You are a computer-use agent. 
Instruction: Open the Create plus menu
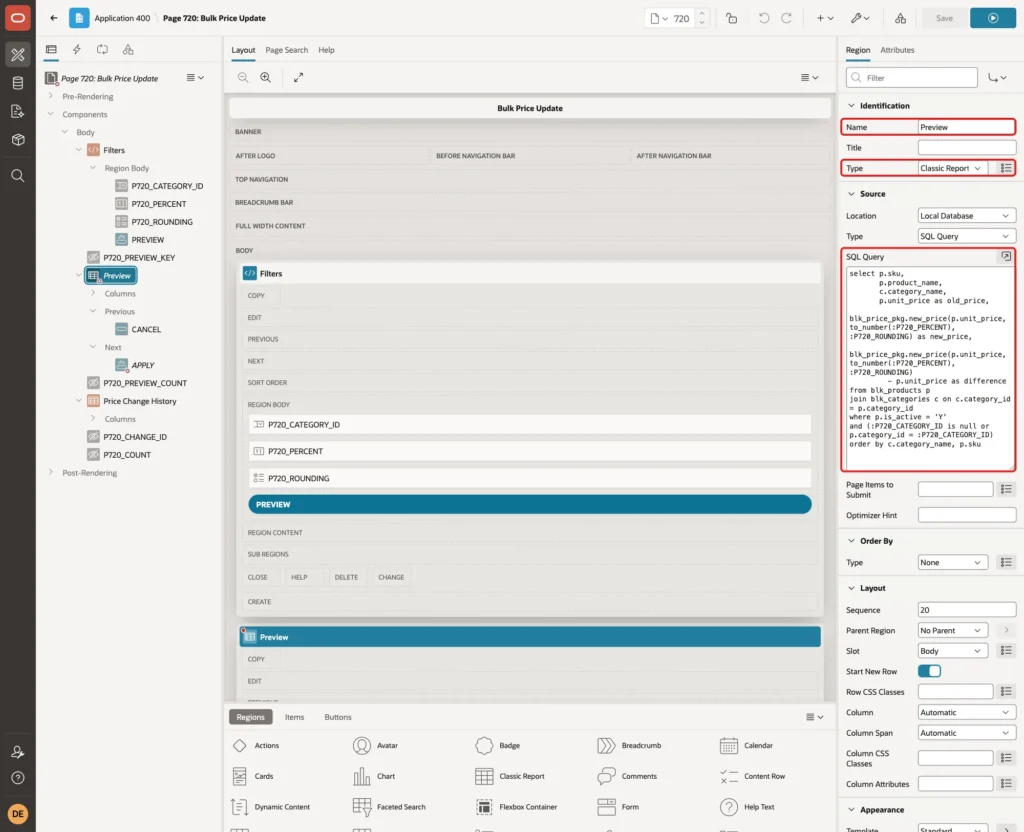pos(825,18)
